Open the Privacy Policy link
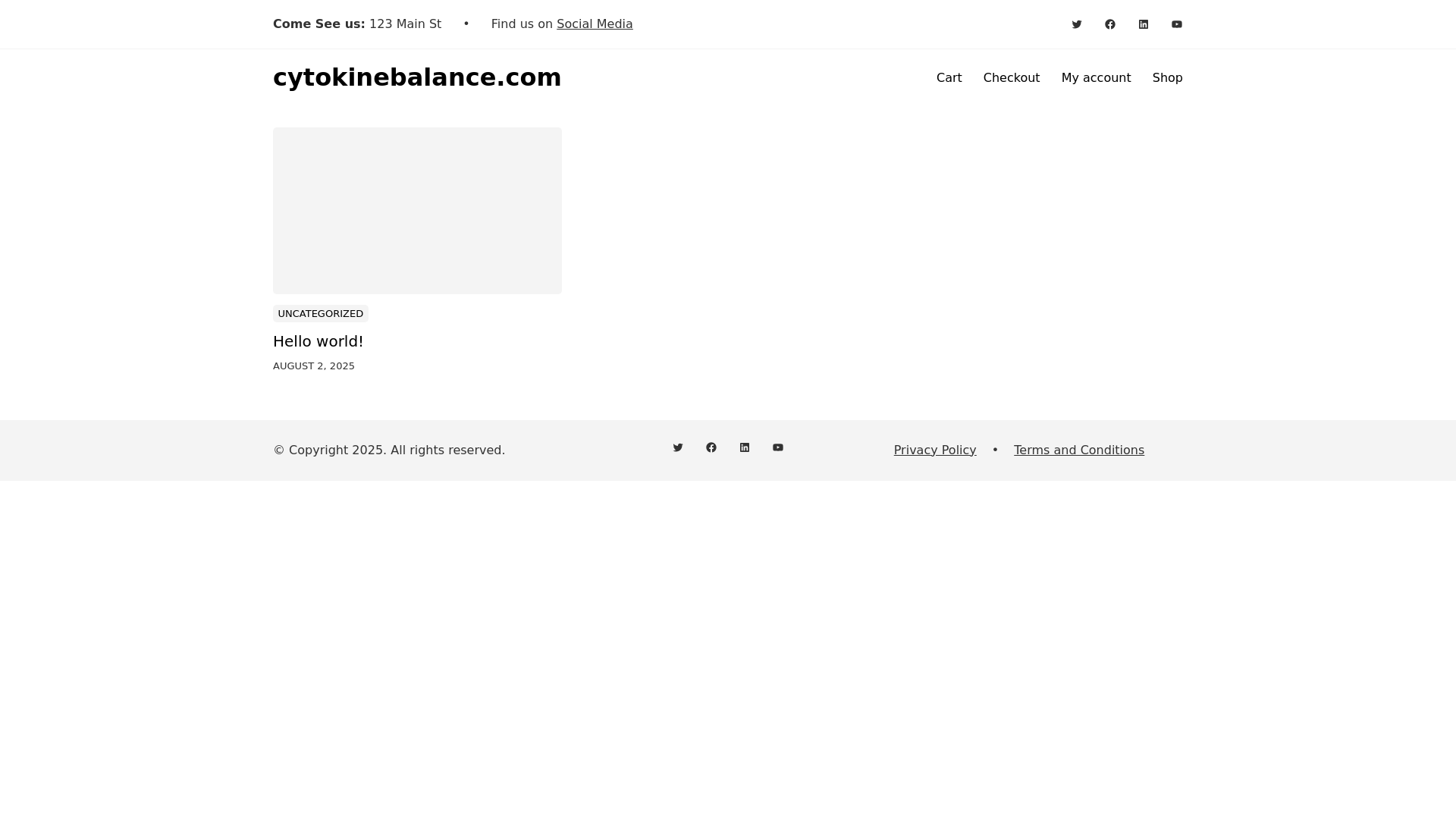 [x=935, y=450]
